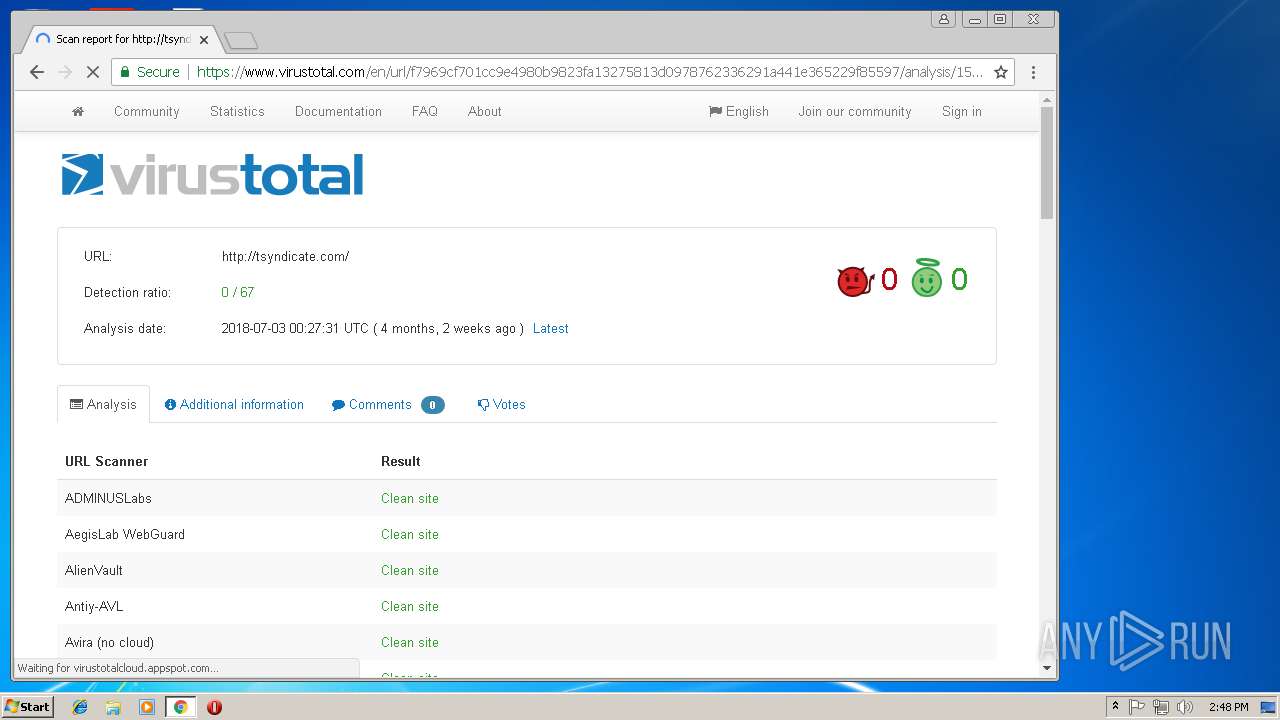Image resolution: width=1280 pixels, height=720 pixels.
Task: Click the 0 / 67 detection ratio
Action: coord(238,292)
